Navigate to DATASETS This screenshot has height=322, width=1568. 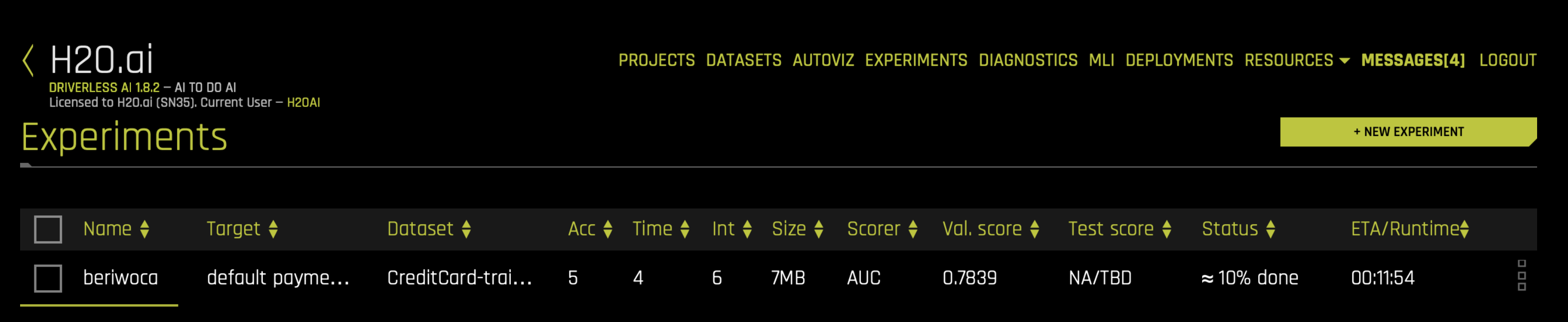coord(743,60)
